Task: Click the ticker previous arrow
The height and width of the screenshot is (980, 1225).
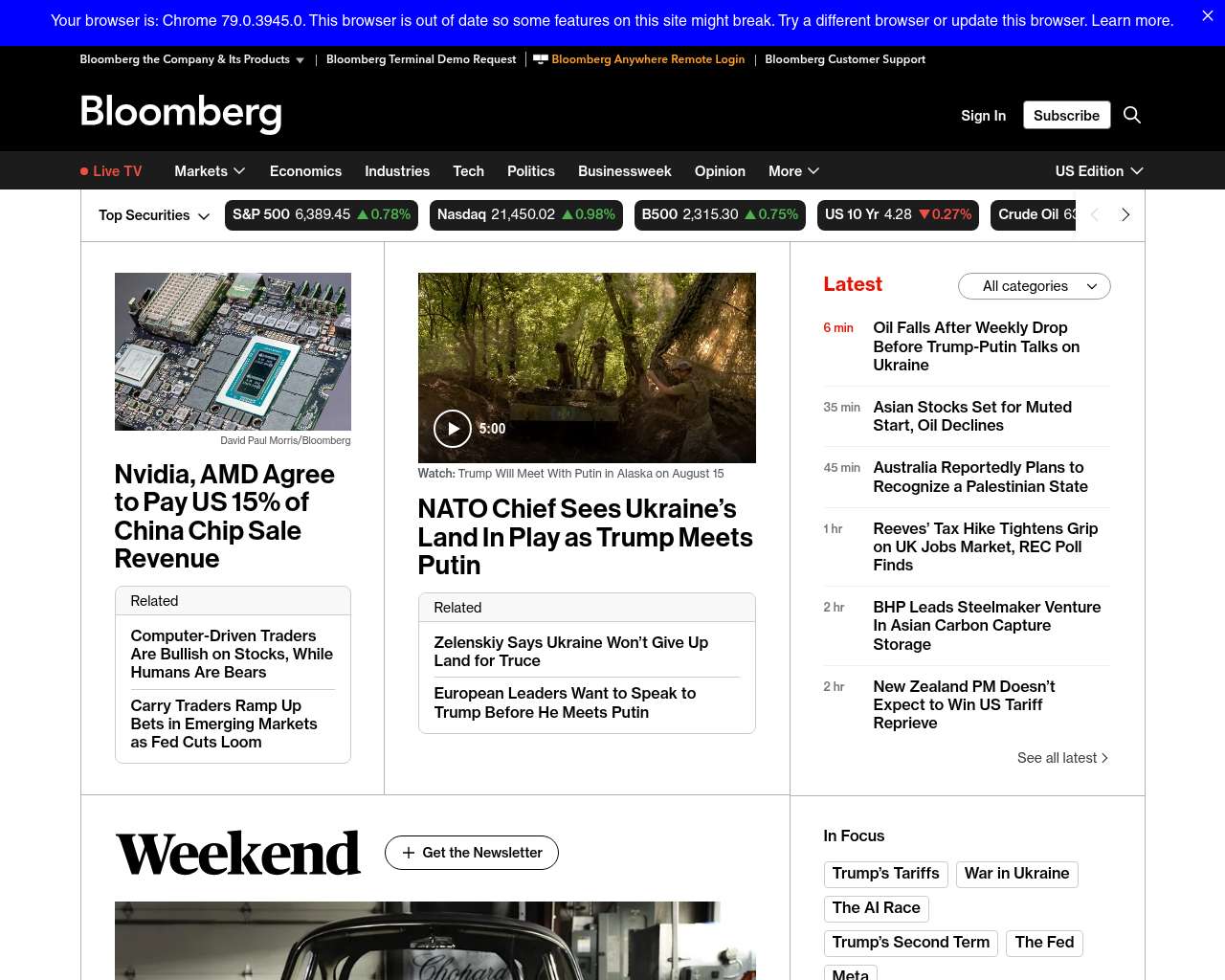Action: point(1095,214)
